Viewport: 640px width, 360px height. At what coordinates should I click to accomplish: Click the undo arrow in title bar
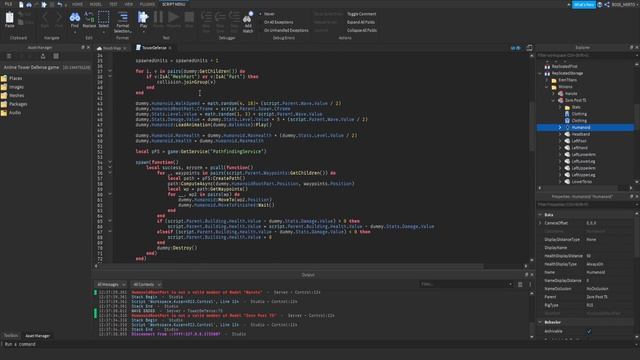(60, 4)
